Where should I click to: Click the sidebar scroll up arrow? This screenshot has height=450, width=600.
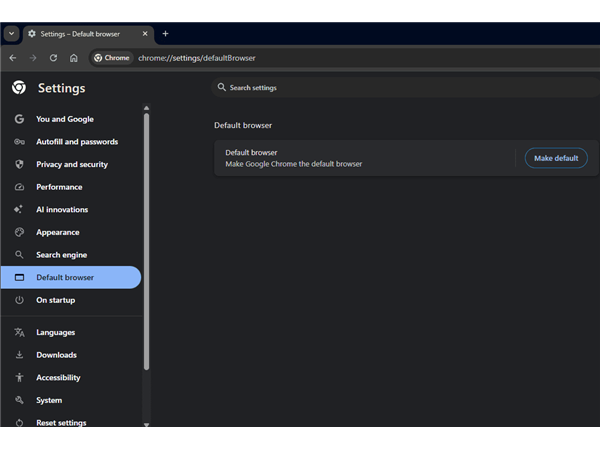146,108
